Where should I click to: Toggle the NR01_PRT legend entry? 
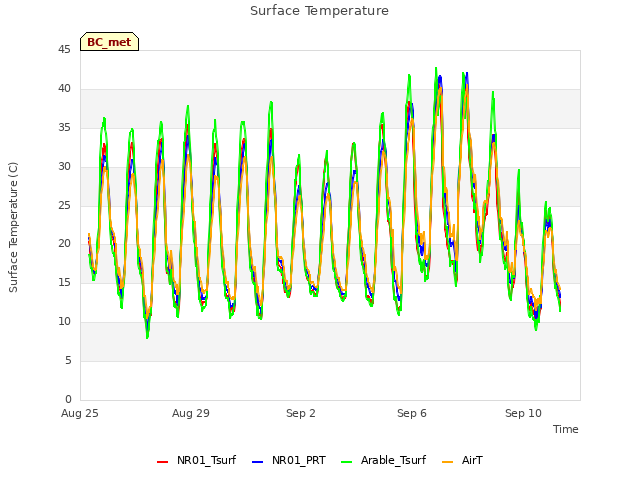[x=289, y=460]
